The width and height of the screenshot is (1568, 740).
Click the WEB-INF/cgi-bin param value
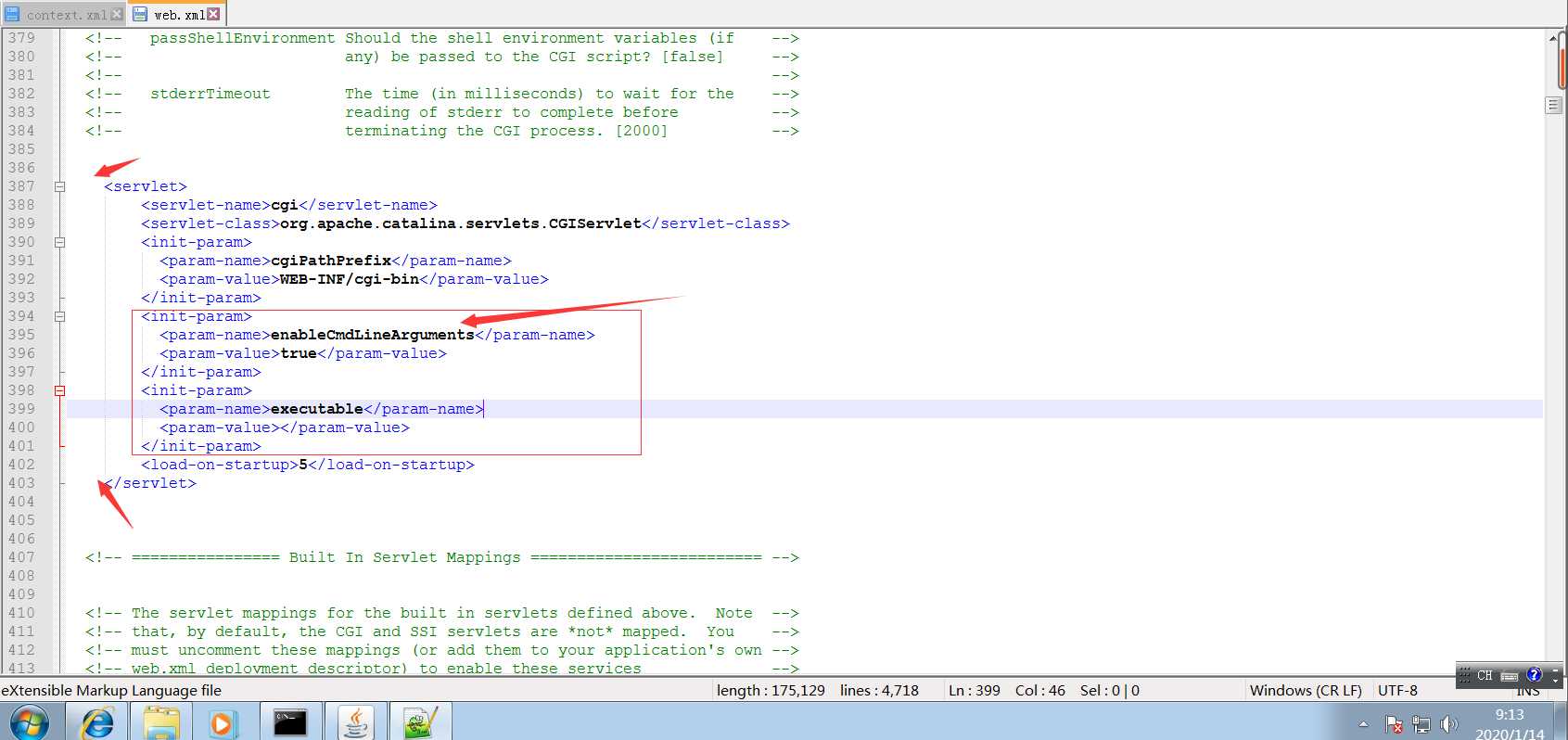[x=350, y=279]
